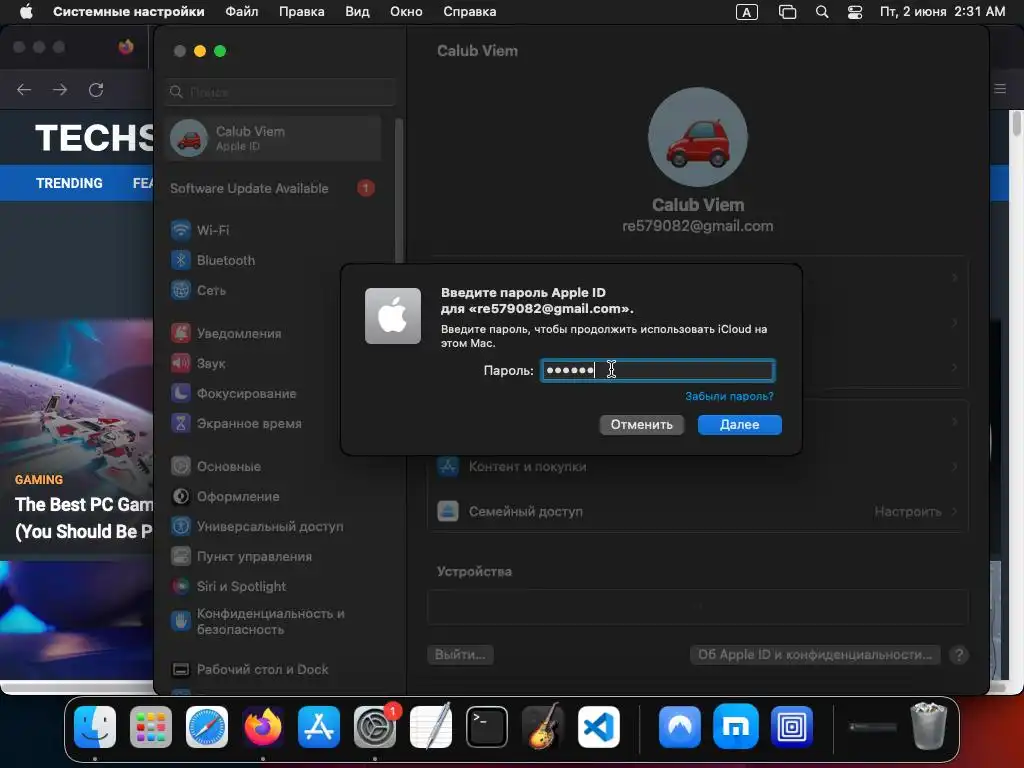Open Firefox hamburger menu
The height and width of the screenshot is (768, 1024).
tap(1000, 89)
